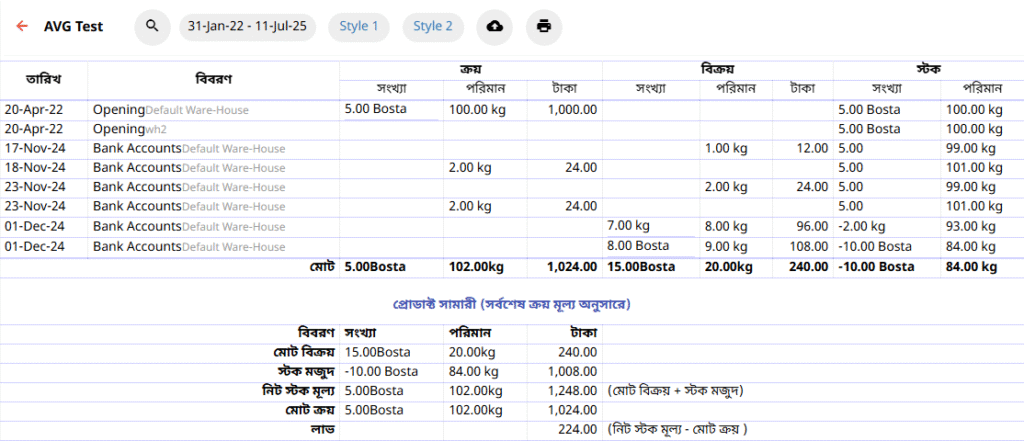The width and height of the screenshot is (1024, 441).
Task: Click the cloud download icon
Action: click(x=495, y=26)
